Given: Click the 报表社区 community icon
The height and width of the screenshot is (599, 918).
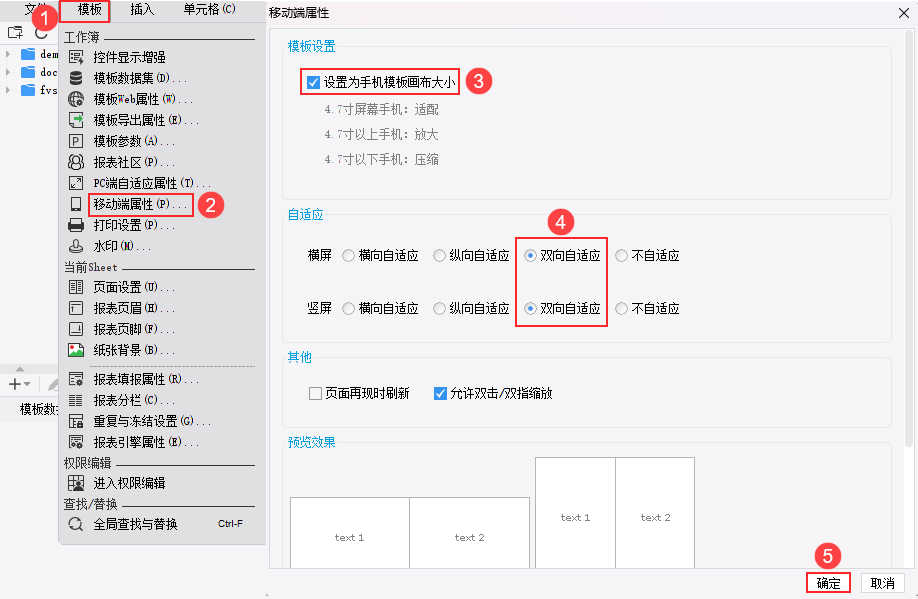Looking at the screenshot, I should [x=76, y=162].
